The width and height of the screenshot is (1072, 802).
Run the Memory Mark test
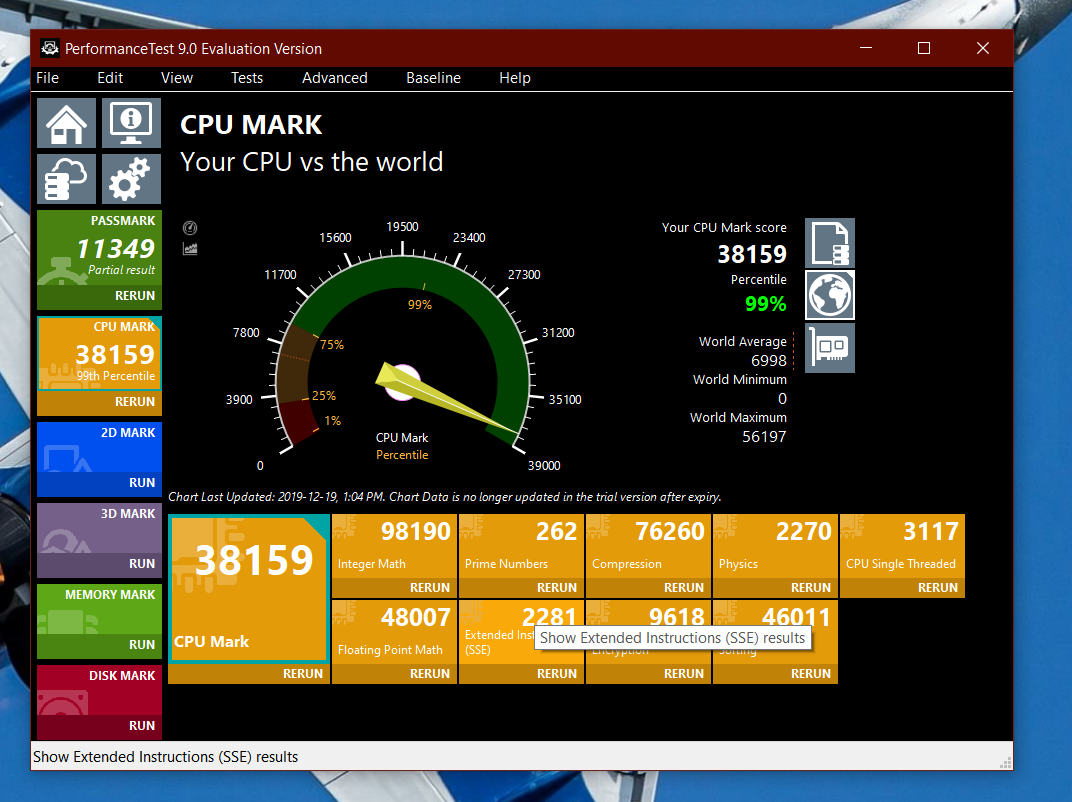[100, 645]
